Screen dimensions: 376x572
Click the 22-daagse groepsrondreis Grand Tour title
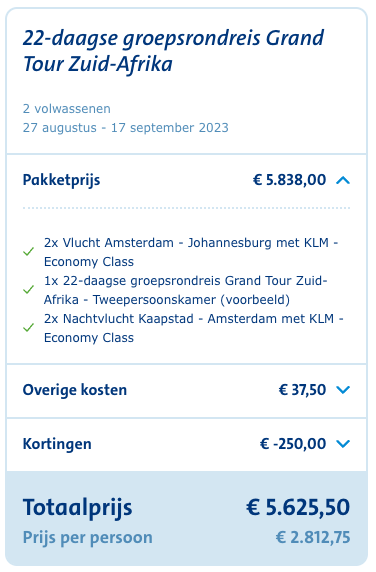173,51
